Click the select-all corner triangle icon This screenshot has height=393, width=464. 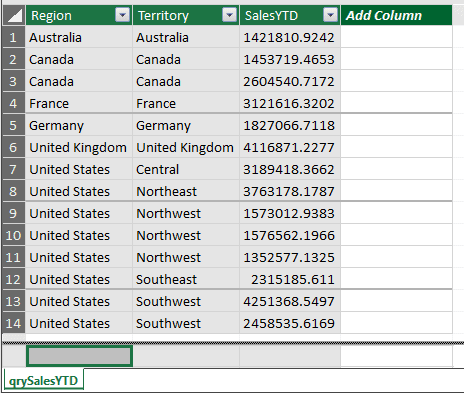point(14,15)
